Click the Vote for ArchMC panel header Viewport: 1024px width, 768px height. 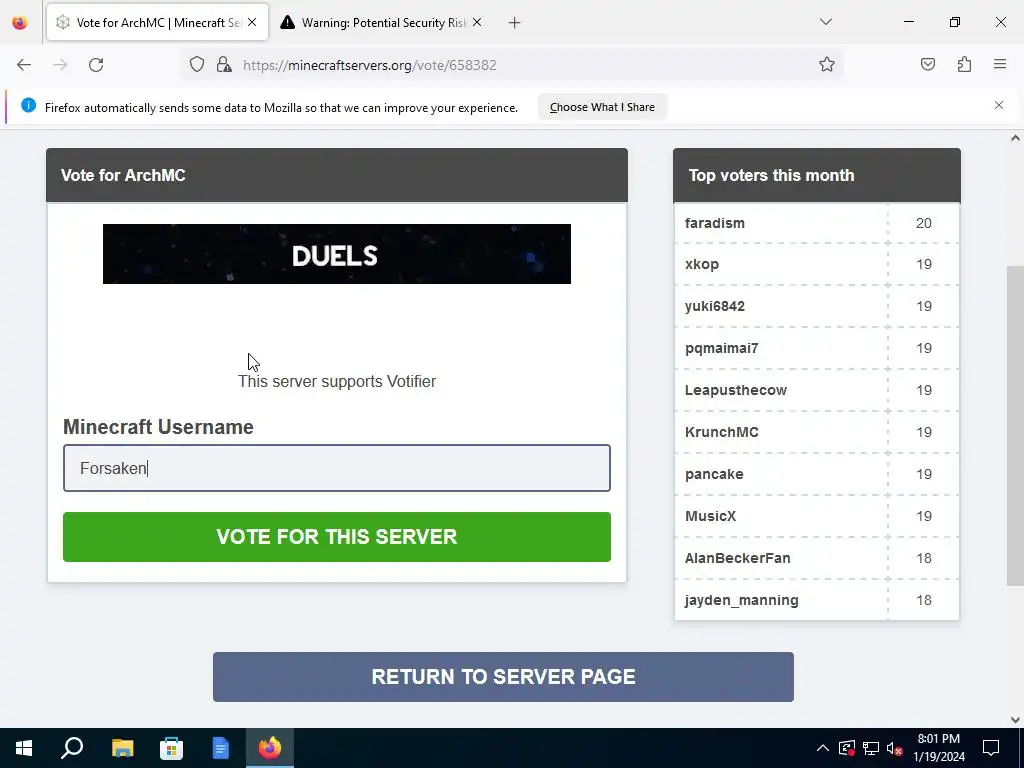click(x=337, y=175)
